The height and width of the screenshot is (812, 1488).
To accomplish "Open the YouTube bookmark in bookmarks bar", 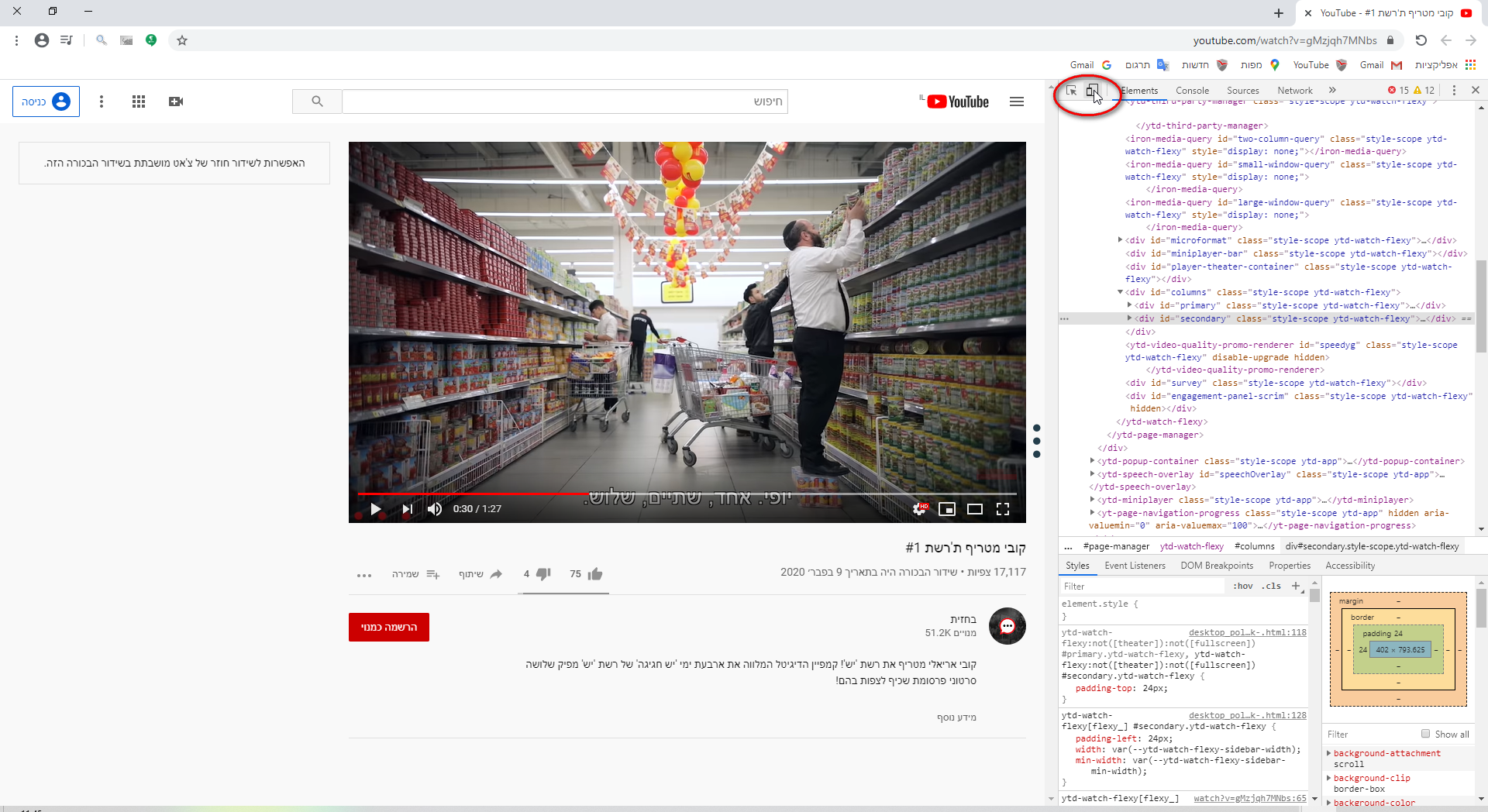I will [x=1320, y=65].
